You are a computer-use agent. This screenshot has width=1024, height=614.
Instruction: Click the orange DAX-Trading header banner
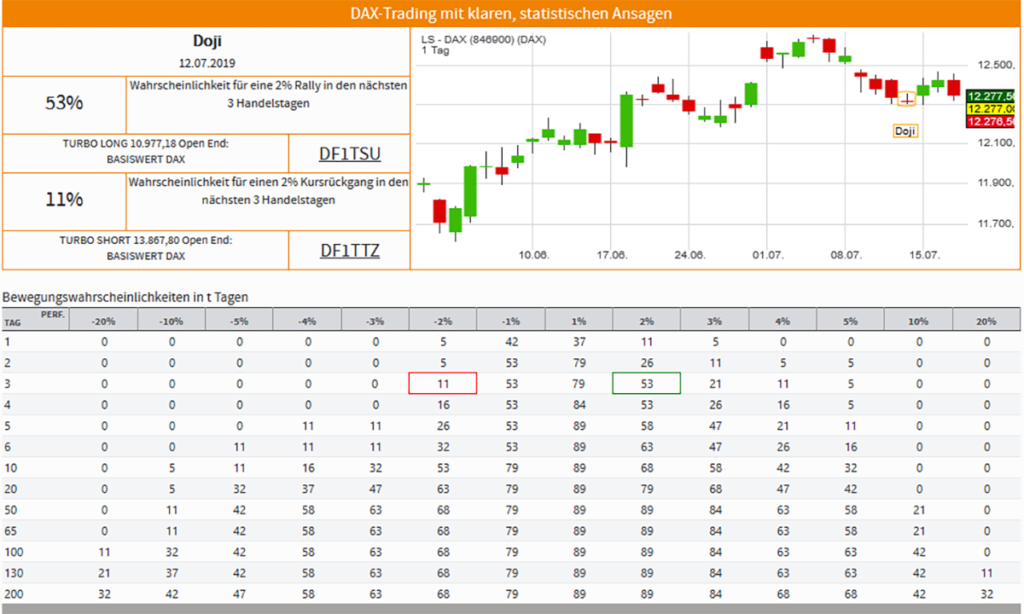point(511,13)
